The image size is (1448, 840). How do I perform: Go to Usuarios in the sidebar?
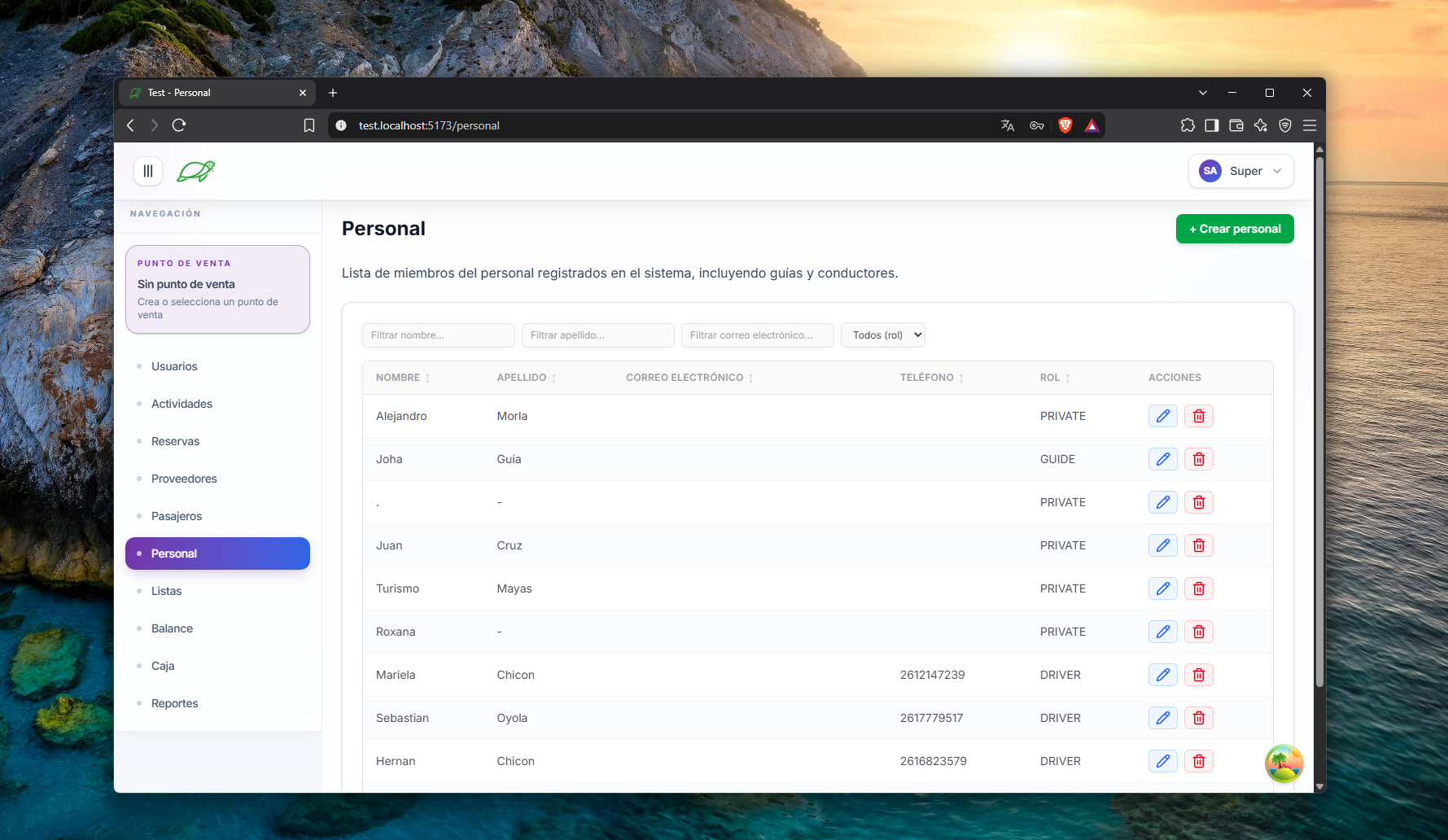tap(217, 366)
